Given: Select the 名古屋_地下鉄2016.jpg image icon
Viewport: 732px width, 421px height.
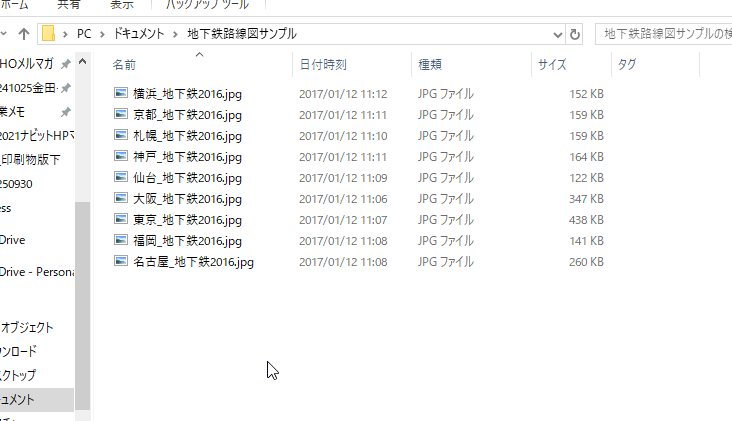Looking at the screenshot, I should pos(121,261).
